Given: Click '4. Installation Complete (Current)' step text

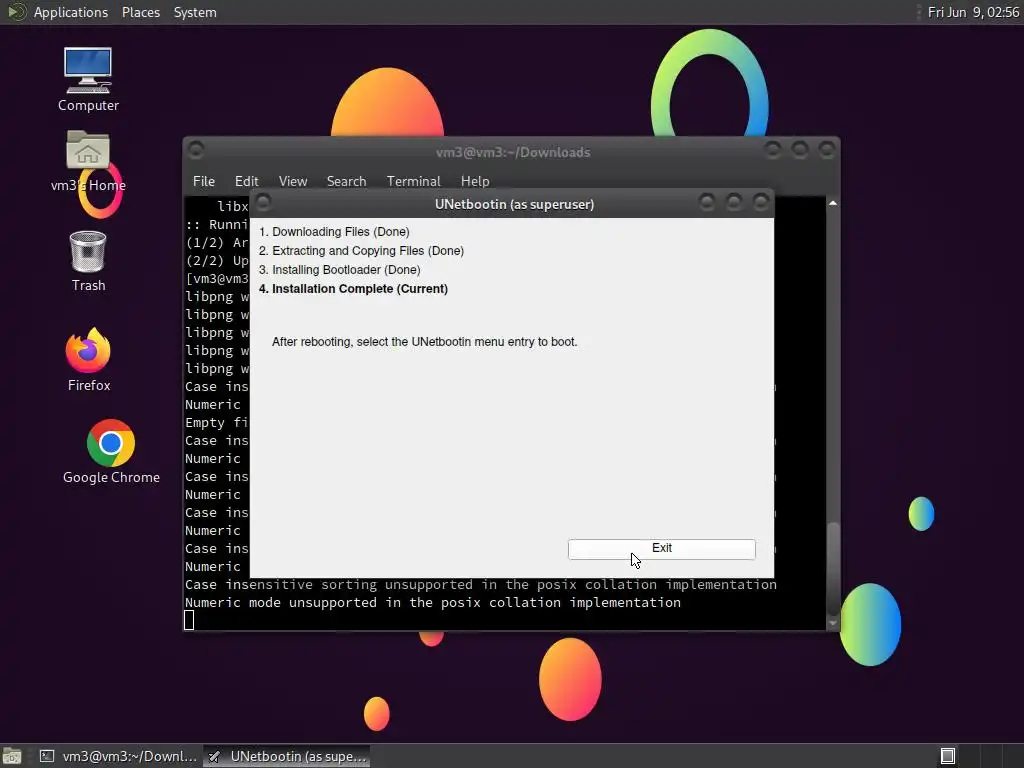Looking at the screenshot, I should click(x=353, y=289).
